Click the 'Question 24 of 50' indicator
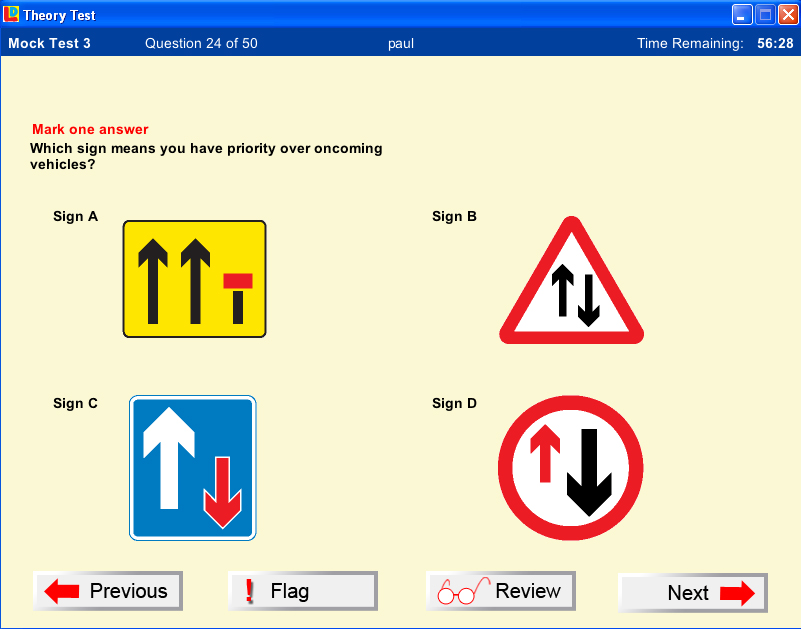801x629 pixels. coord(201,43)
